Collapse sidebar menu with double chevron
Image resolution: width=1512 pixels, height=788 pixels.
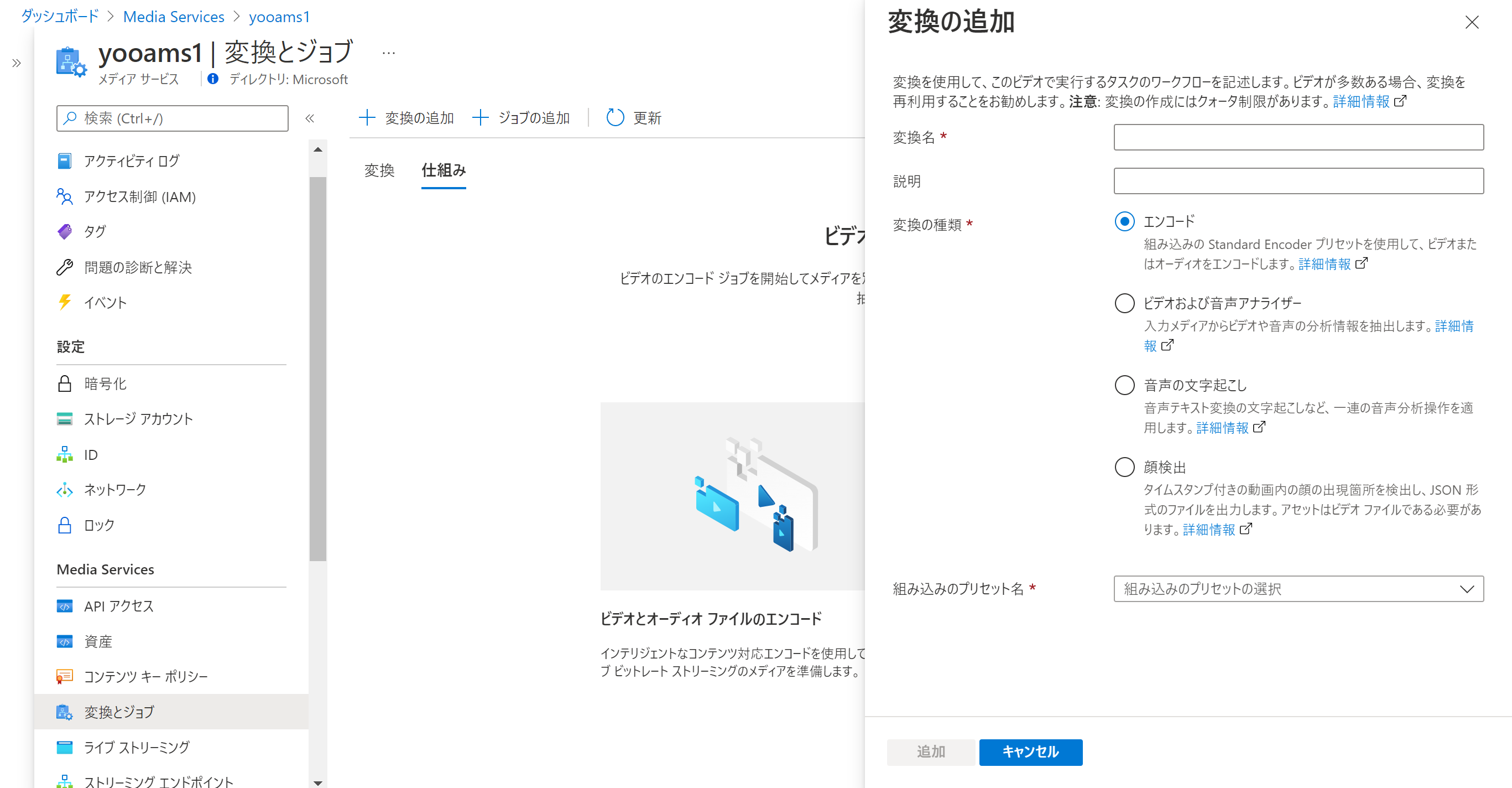click(310, 118)
